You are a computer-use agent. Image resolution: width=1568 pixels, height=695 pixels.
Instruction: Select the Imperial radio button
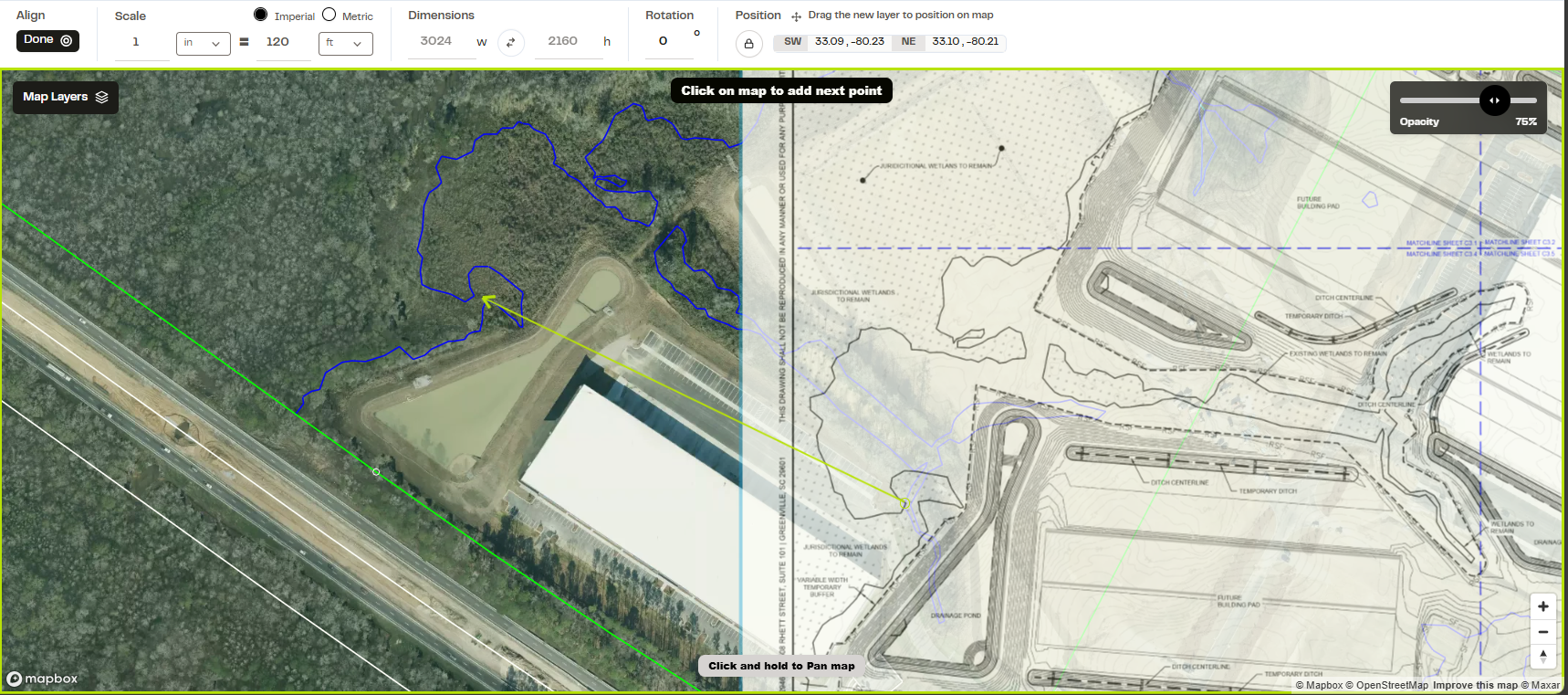pyautogui.click(x=261, y=15)
